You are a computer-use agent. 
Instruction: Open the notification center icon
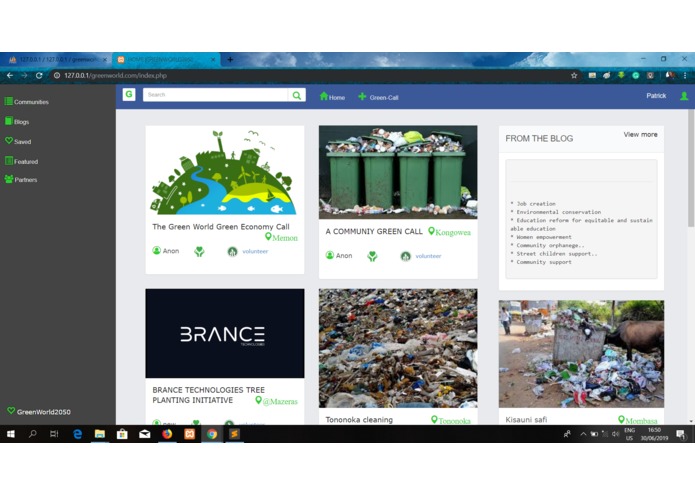pyautogui.click(x=681, y=435)
